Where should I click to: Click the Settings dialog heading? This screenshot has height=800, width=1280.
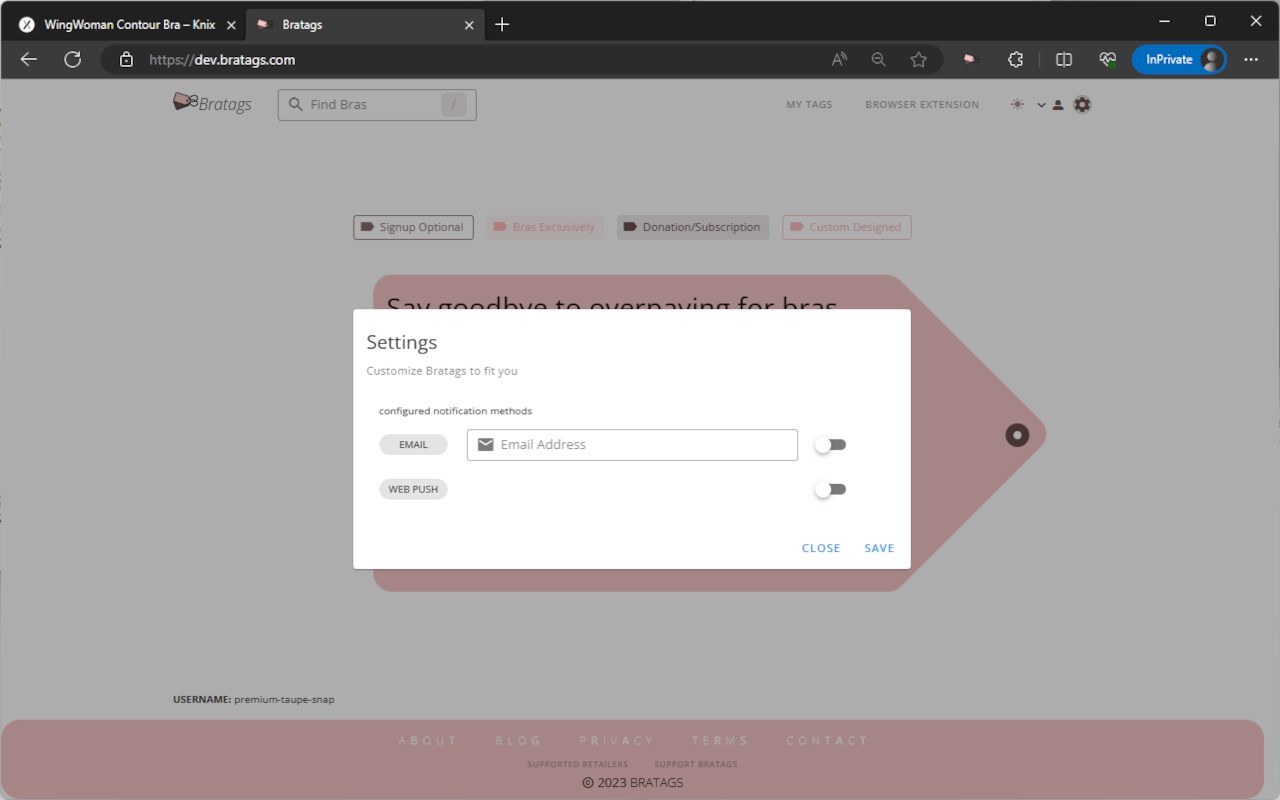coord(402,342)
